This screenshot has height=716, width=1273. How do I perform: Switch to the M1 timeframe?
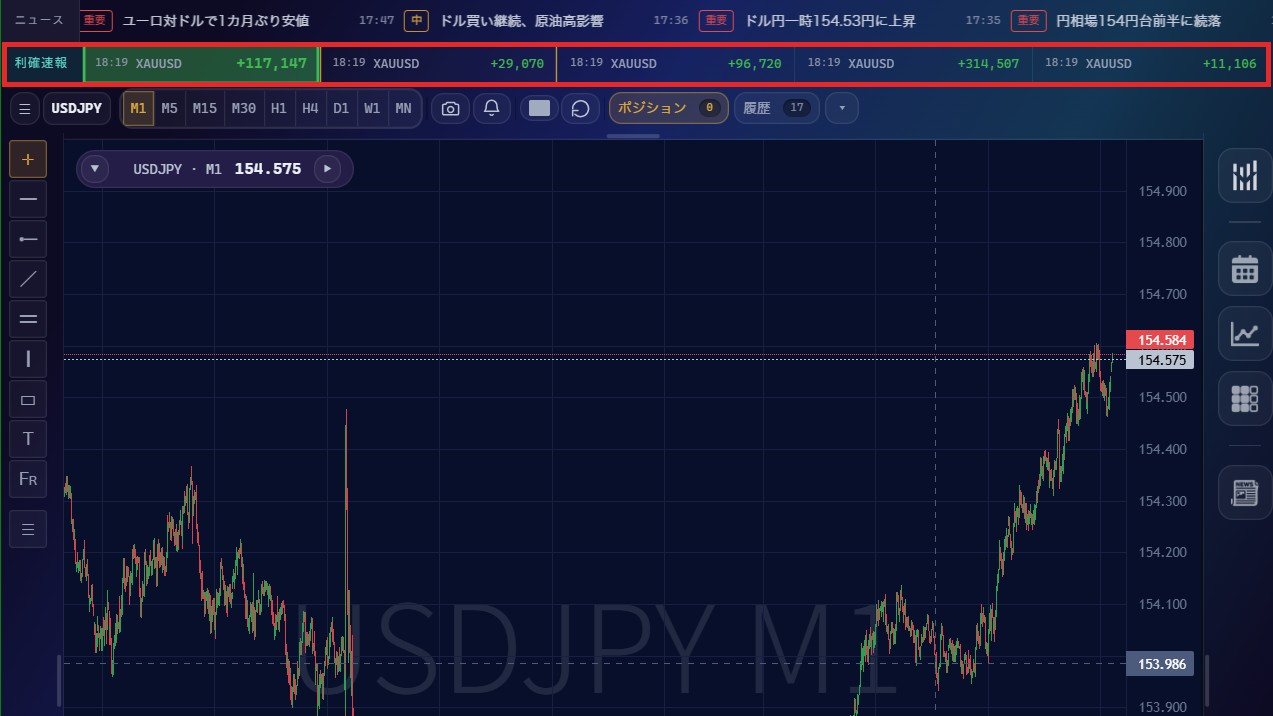point(138,108)
